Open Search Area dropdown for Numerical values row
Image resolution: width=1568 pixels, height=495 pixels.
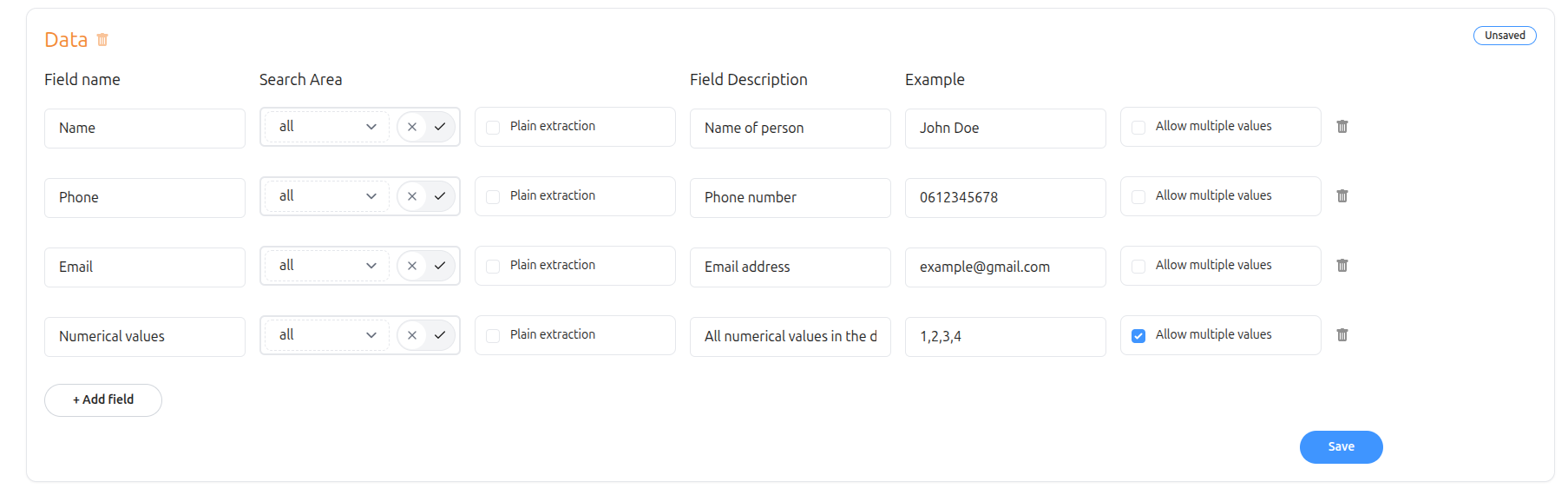(x=327, y=335)
